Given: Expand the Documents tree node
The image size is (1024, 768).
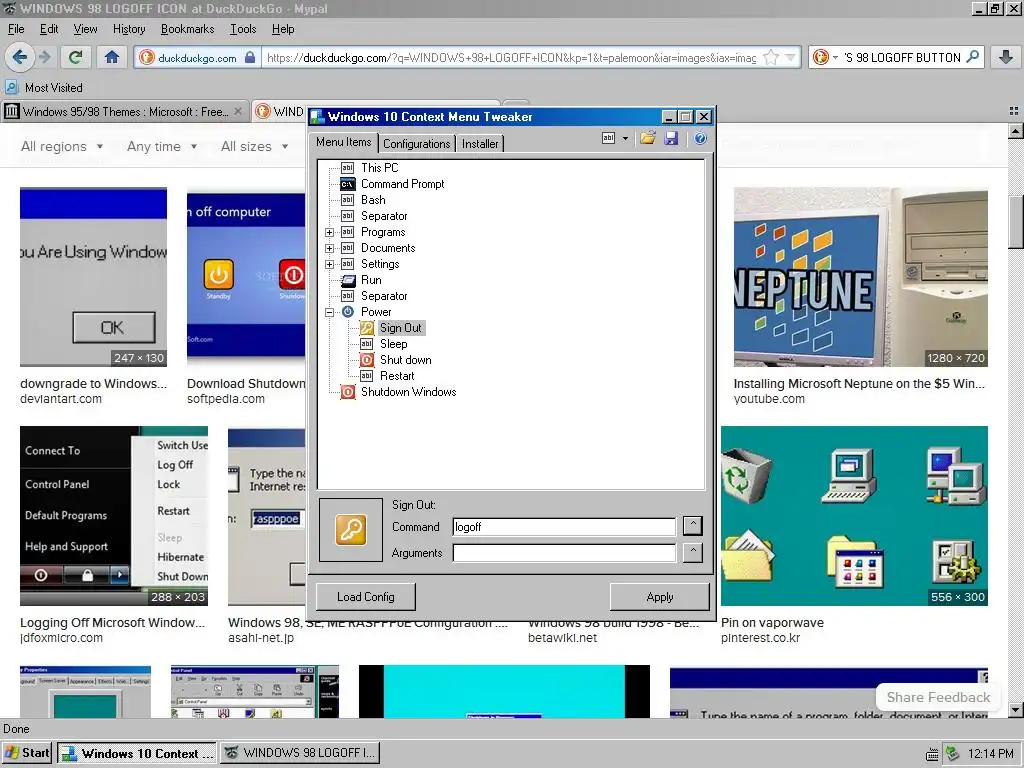Looking at the screenshot, I should (x=330, y=248).
